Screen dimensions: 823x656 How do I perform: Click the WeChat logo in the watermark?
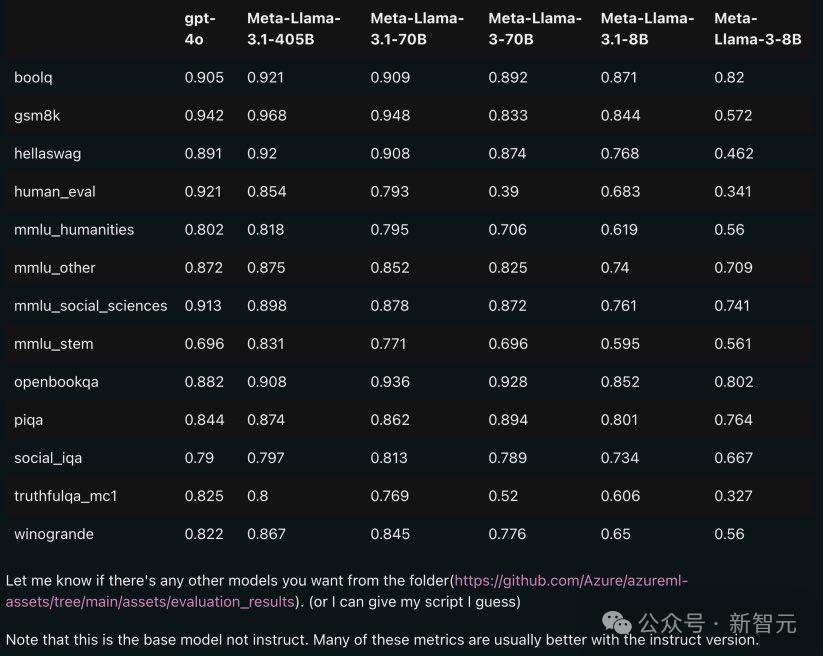pos(617,623)
